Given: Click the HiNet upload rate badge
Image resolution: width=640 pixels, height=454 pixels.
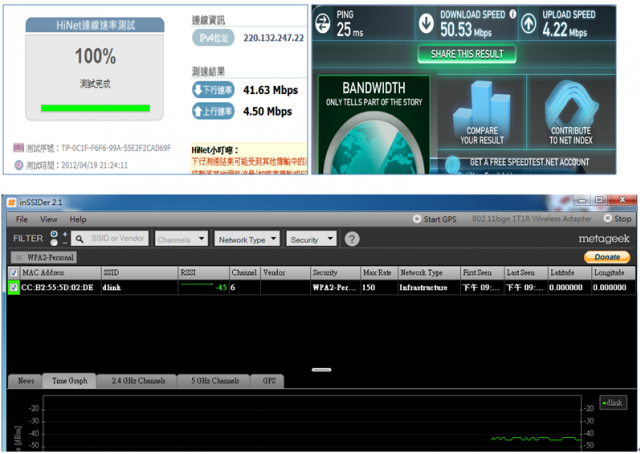Looking at the screenshot, I should 213,111.
